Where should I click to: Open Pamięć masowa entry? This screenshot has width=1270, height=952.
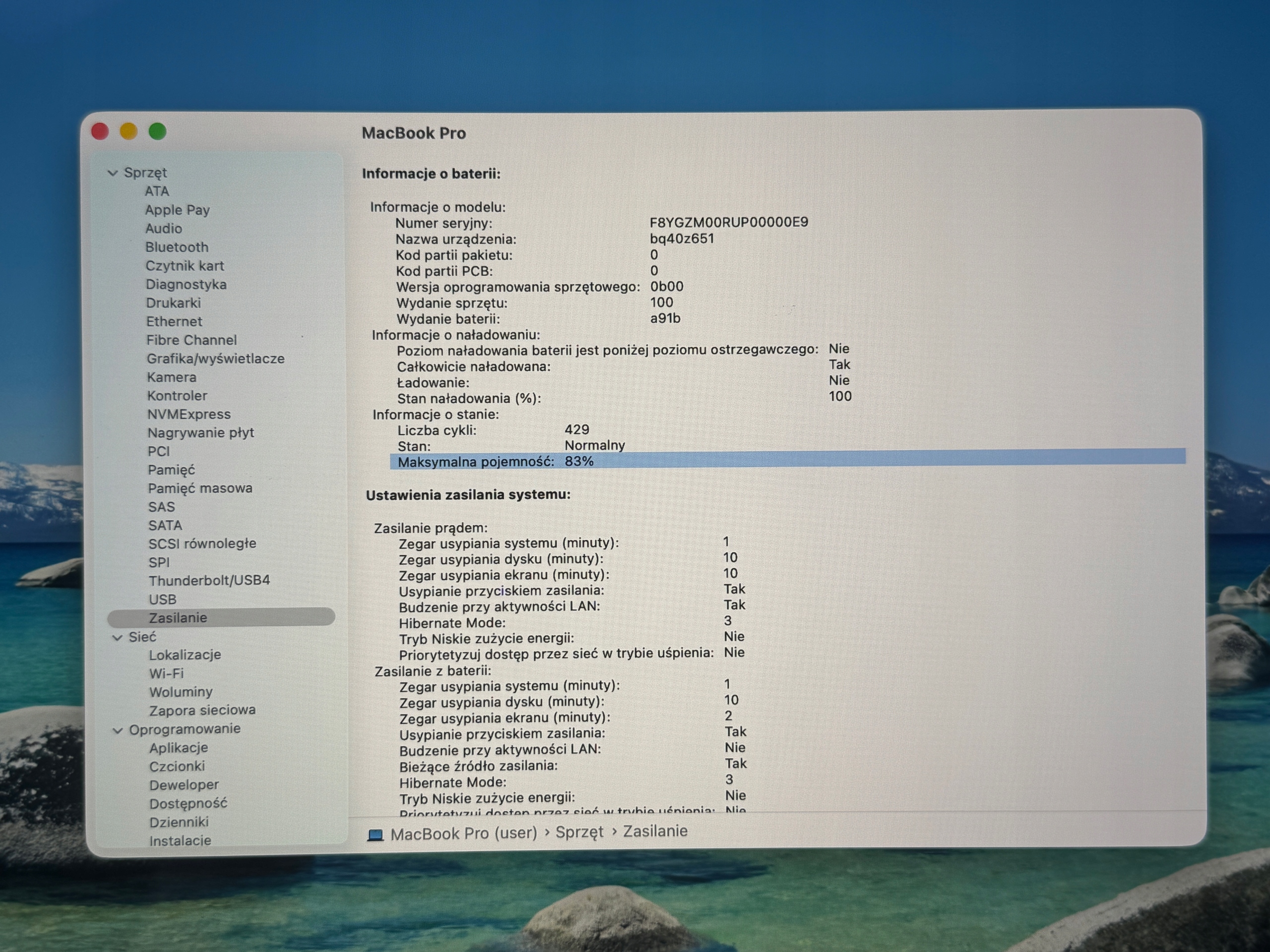click(x=200, y=488)
